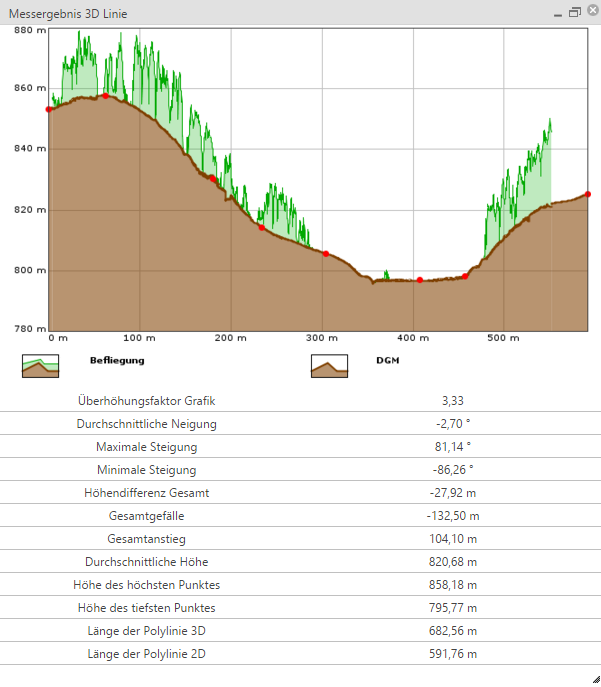
Task: Select the Überhöhungsfaktor Grafik value 3,33
Action: click(452, 401)
